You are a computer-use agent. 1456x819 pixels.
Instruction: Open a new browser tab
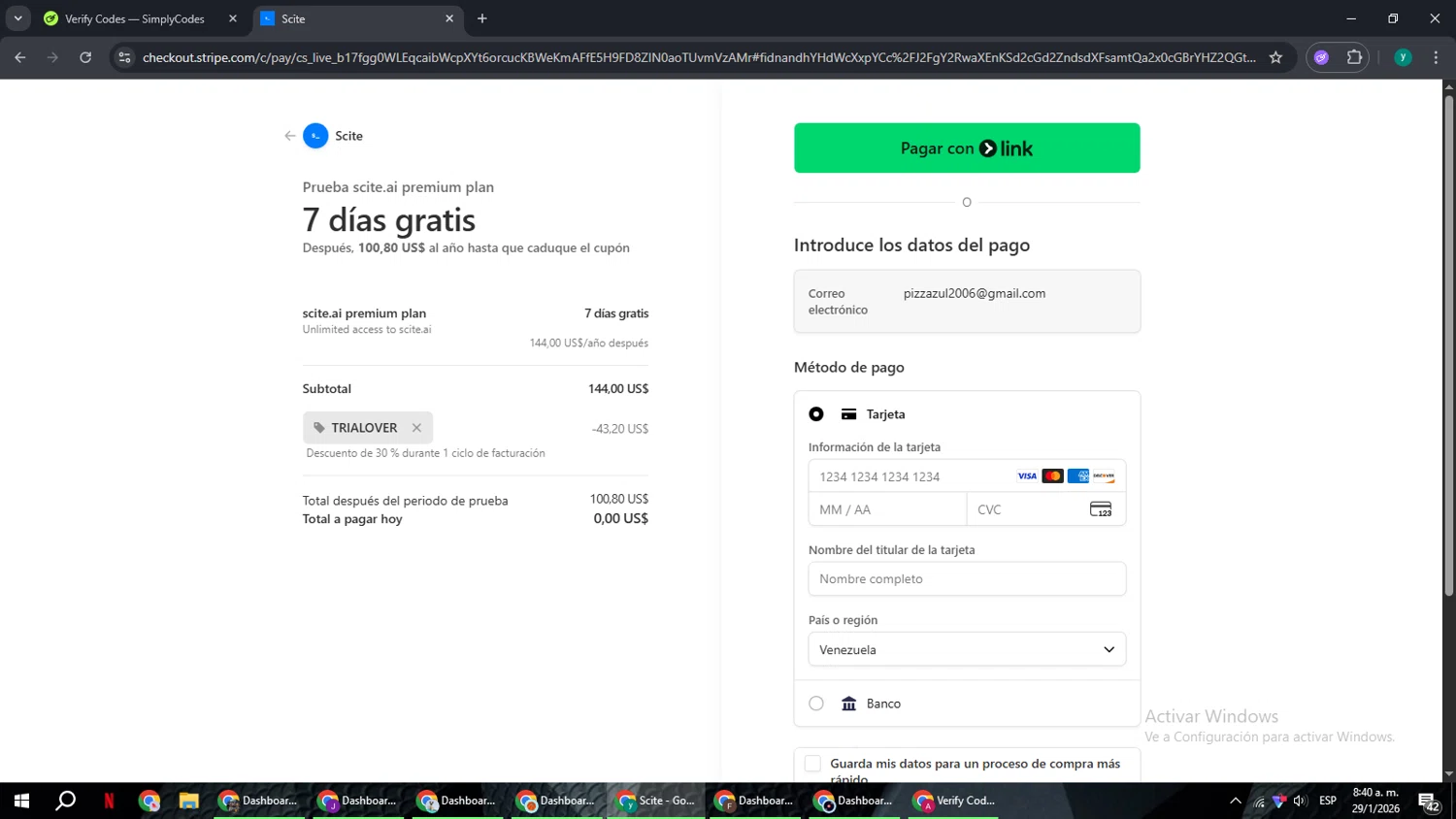pos(482,18)
